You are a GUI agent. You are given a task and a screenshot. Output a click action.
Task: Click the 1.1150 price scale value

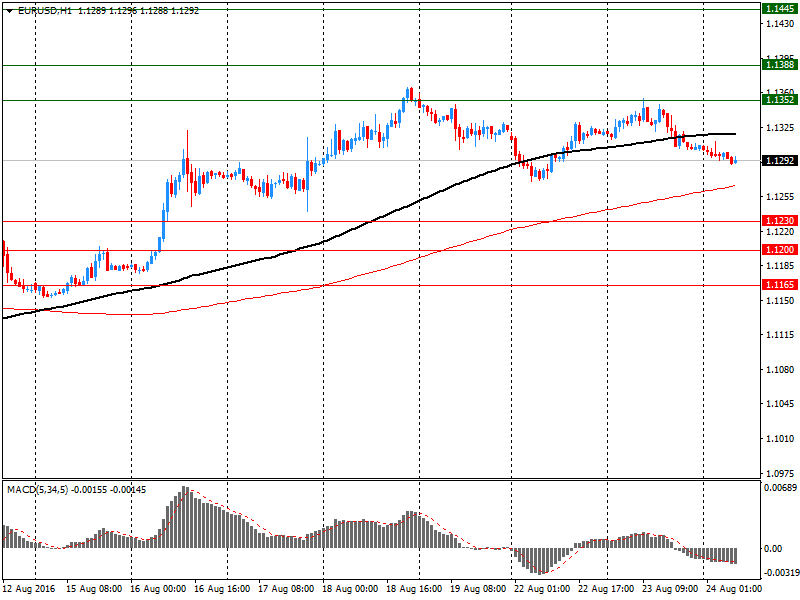point(780,301)
